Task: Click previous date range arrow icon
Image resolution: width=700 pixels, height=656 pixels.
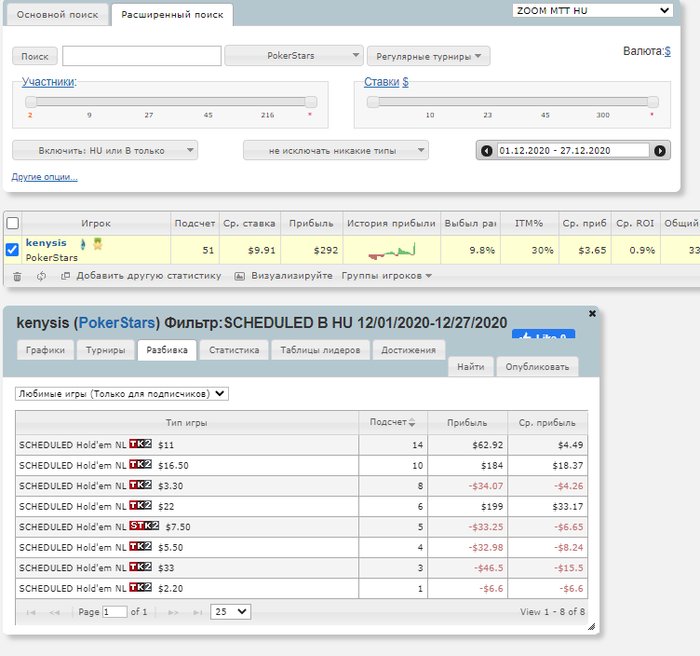Action: (487, 151)
